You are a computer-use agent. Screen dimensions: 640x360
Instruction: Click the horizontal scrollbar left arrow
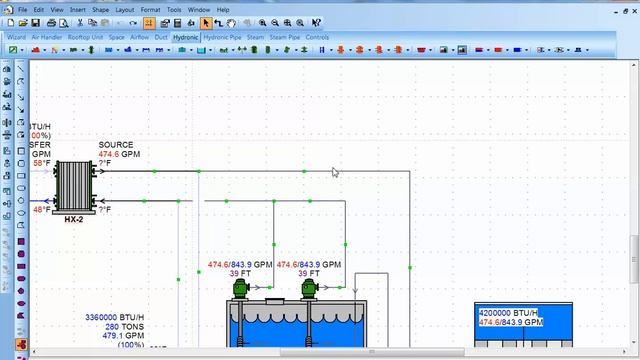(34, 351)
